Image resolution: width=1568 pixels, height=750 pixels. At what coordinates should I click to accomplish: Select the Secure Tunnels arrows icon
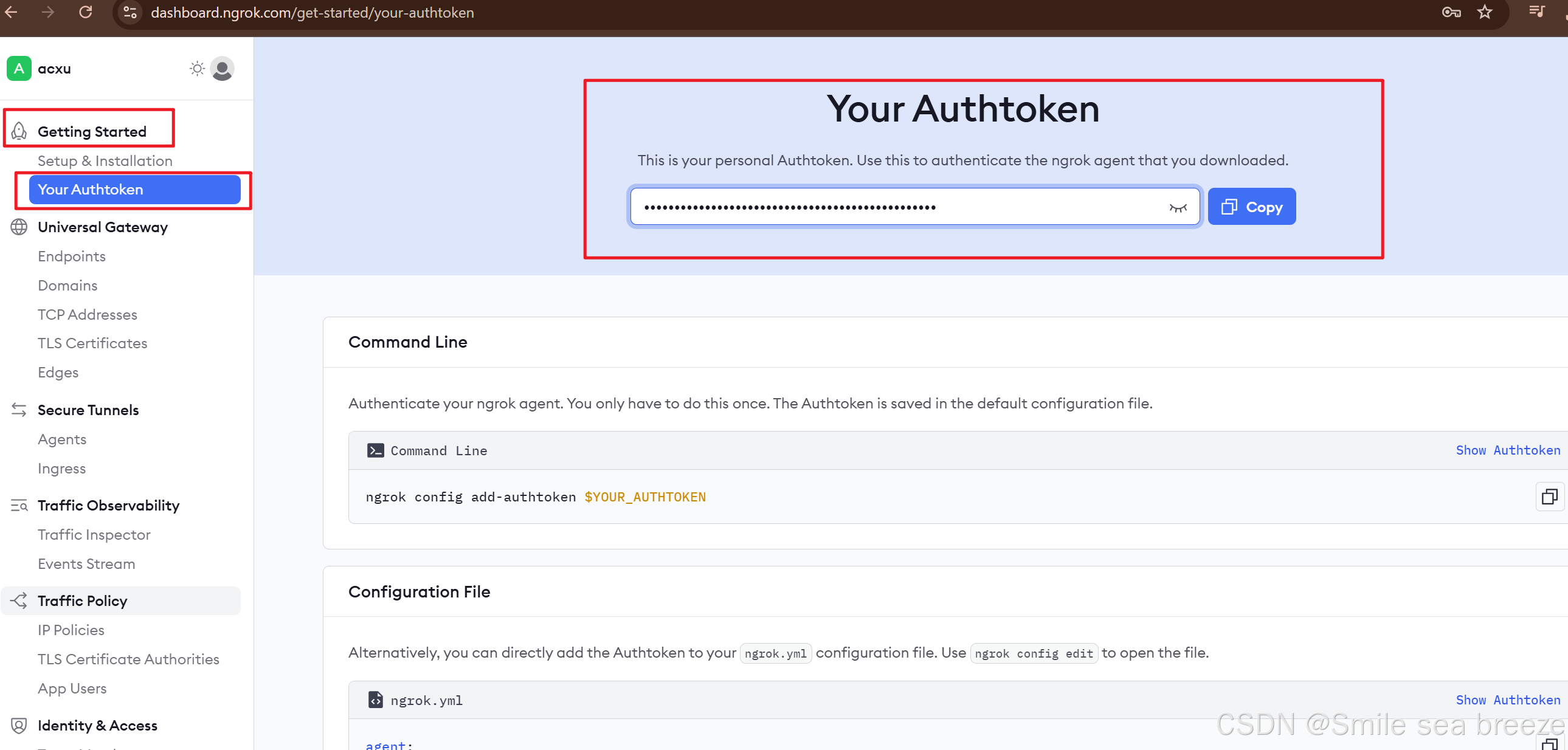pos(18,410)
